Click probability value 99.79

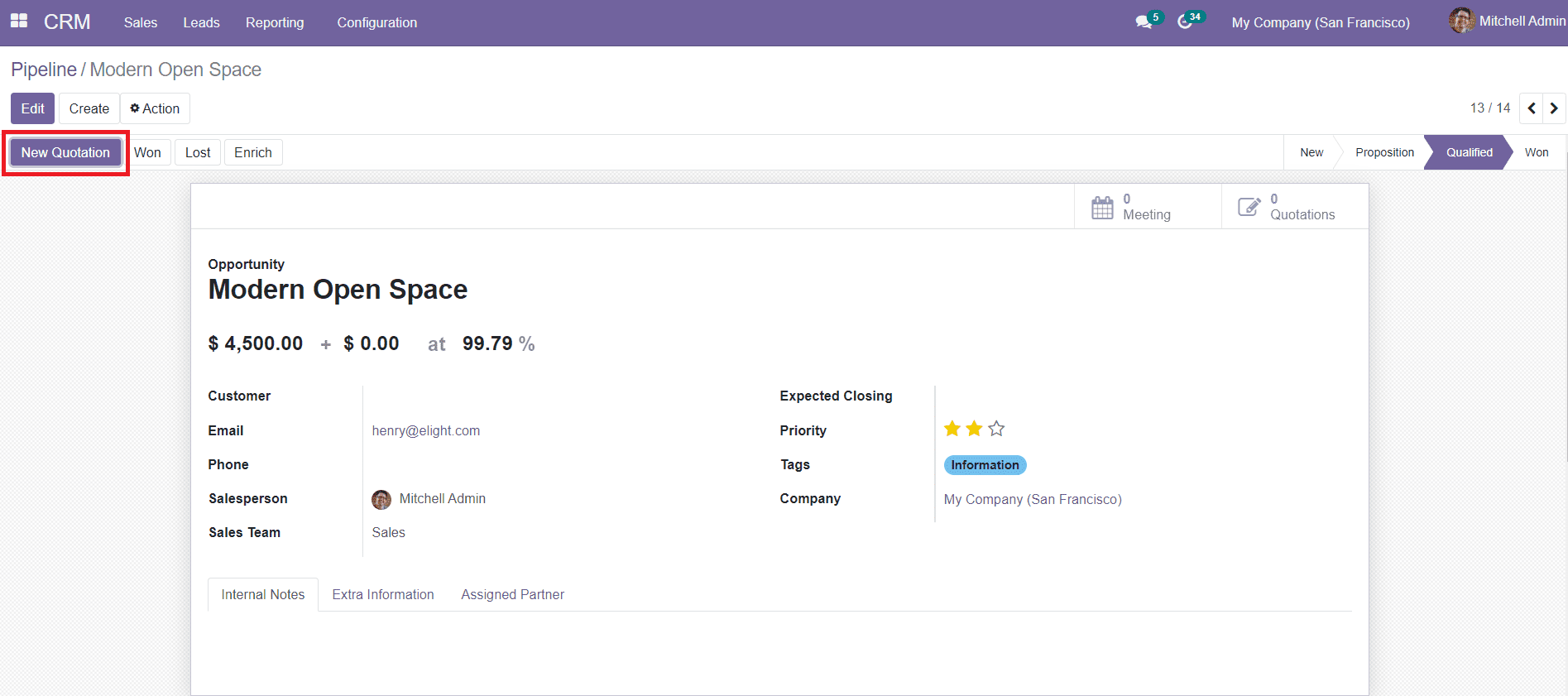[x=487, y=343]
